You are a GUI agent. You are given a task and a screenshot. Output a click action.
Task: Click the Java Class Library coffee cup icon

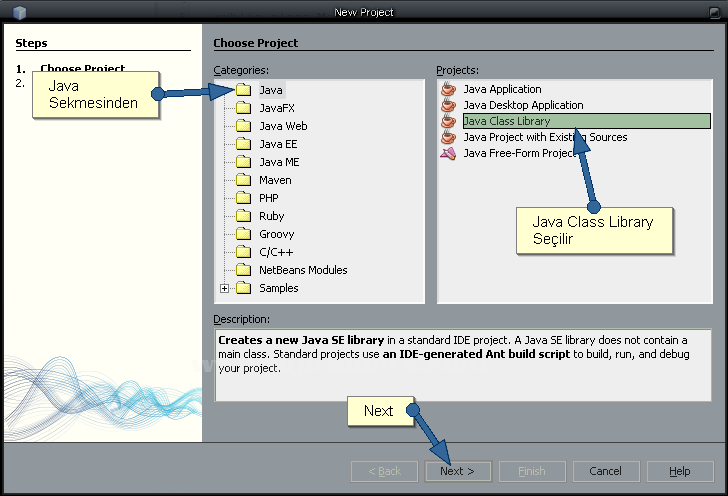[448, 121]
